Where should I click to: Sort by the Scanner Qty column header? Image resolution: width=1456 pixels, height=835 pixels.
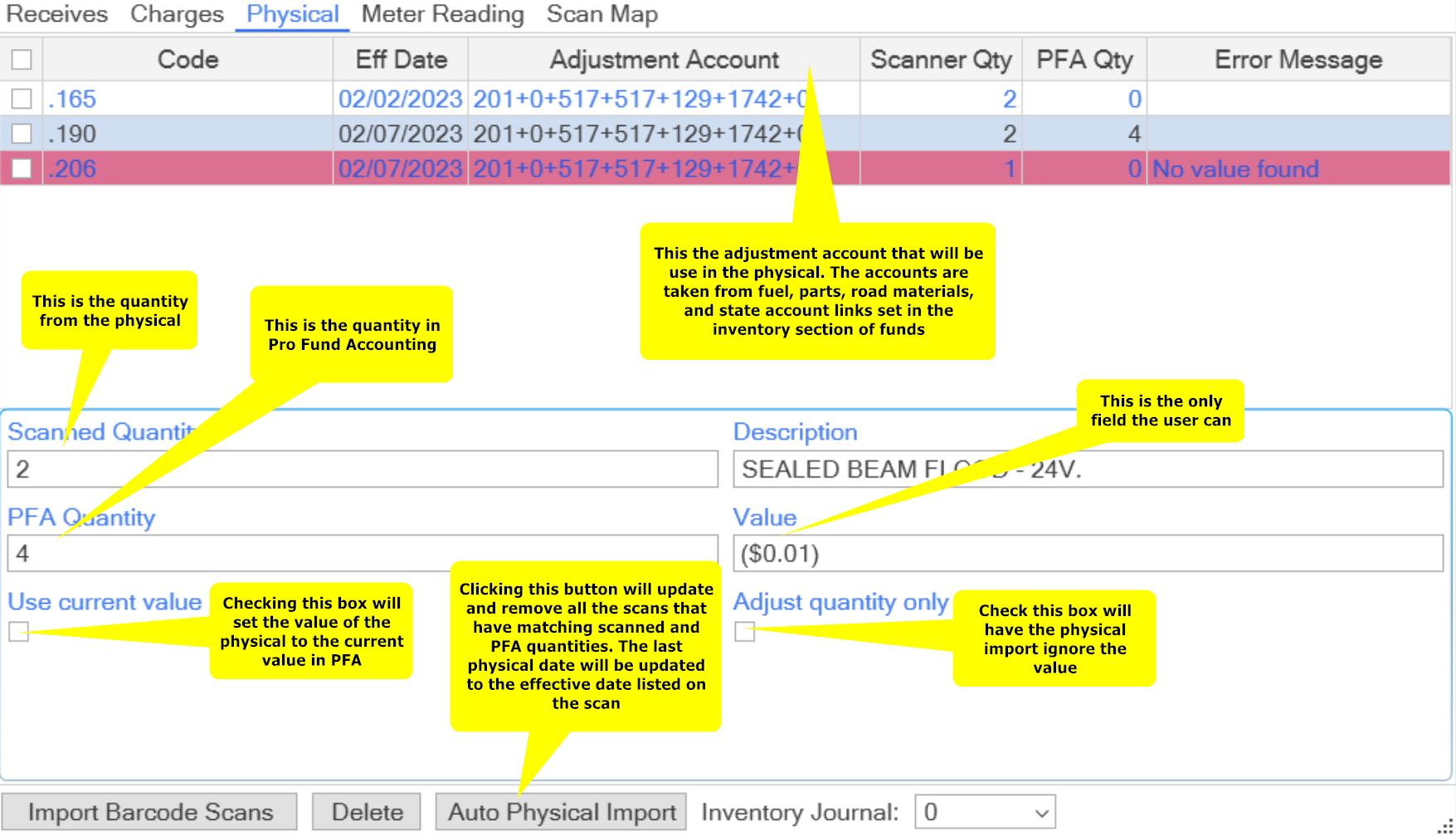pyautogui.click(x=941, y=60)
